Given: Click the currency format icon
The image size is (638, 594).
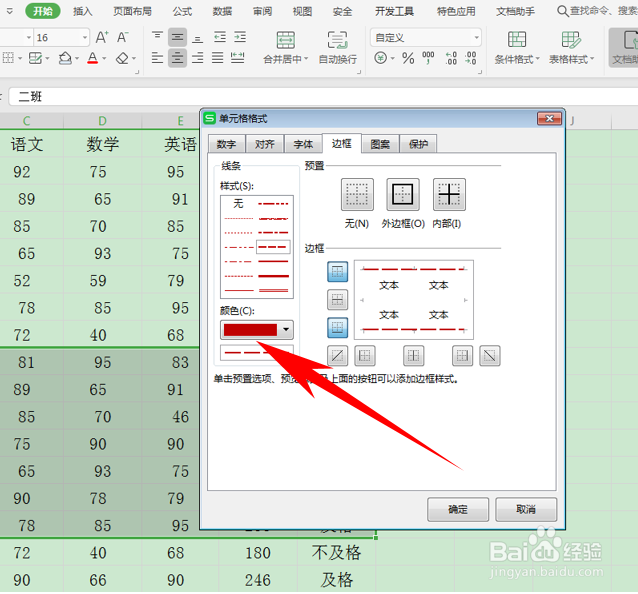Looking at the screenshot, I should point(380,58).
